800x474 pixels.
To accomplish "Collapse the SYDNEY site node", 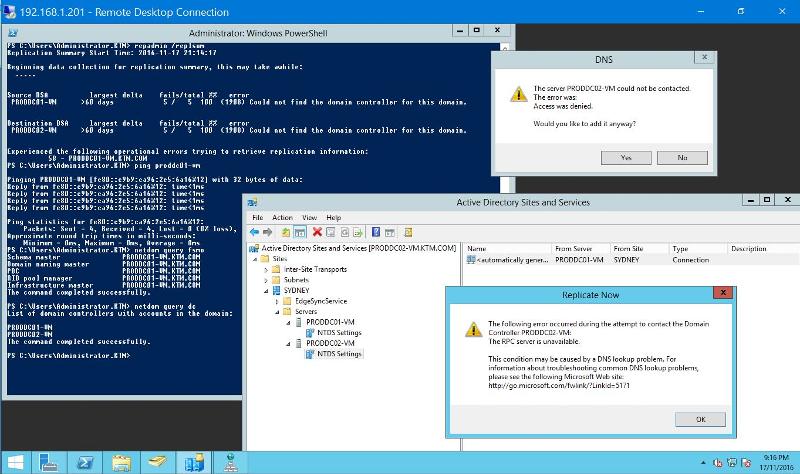I will (x=266, y=291).
